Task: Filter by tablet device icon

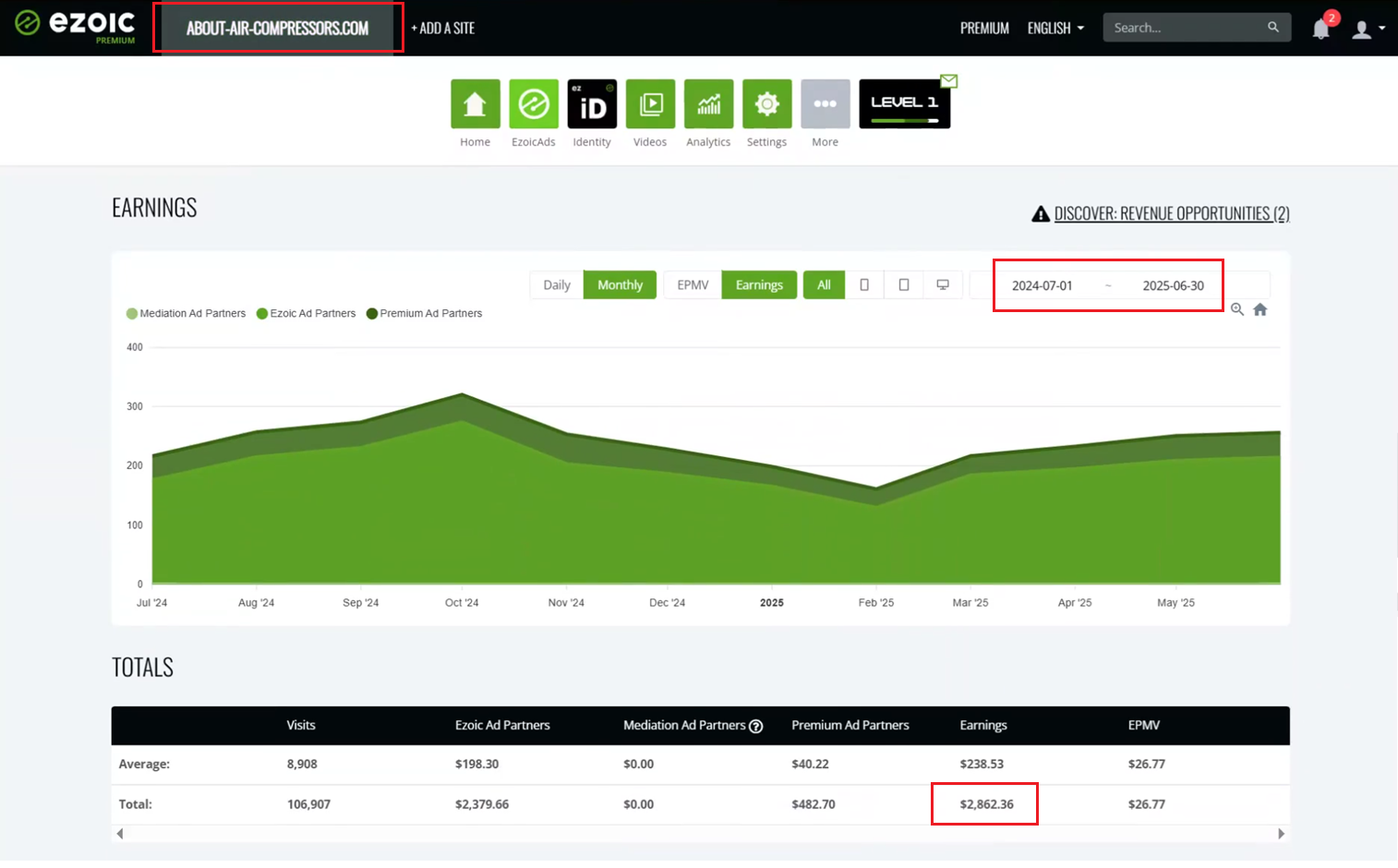Action: 904,284
